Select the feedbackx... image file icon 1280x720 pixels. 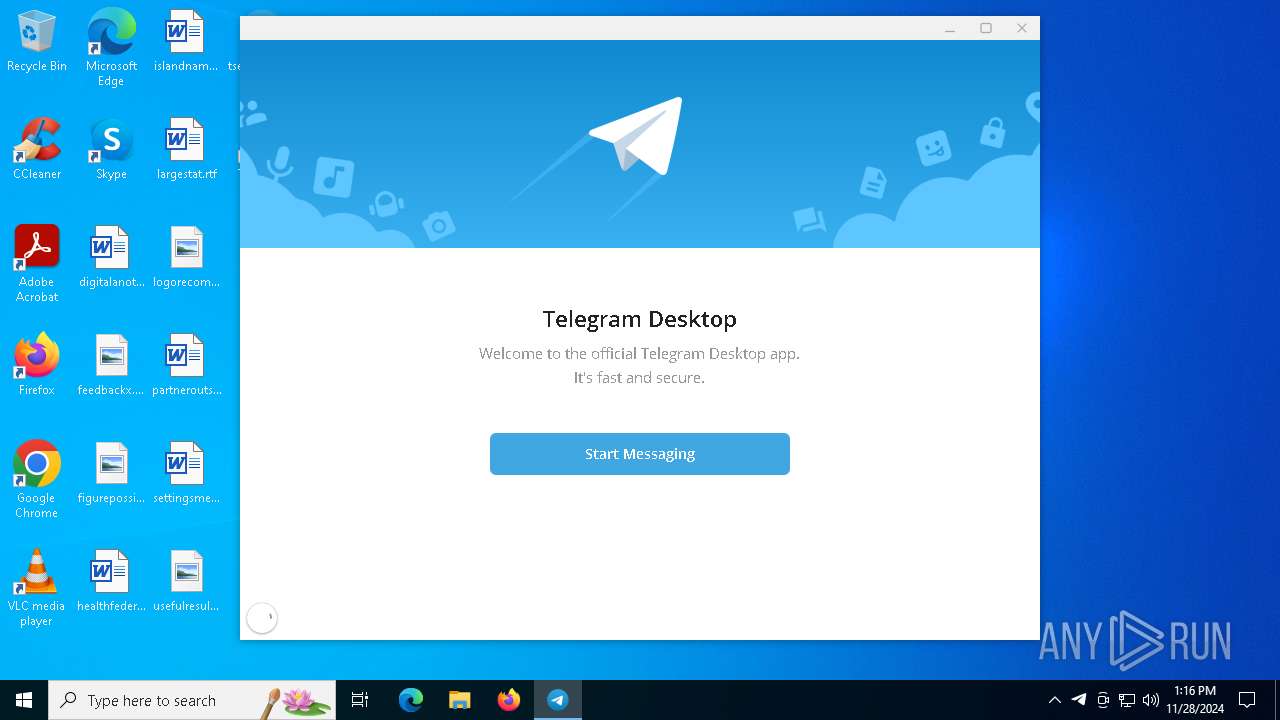click(111, 366)
